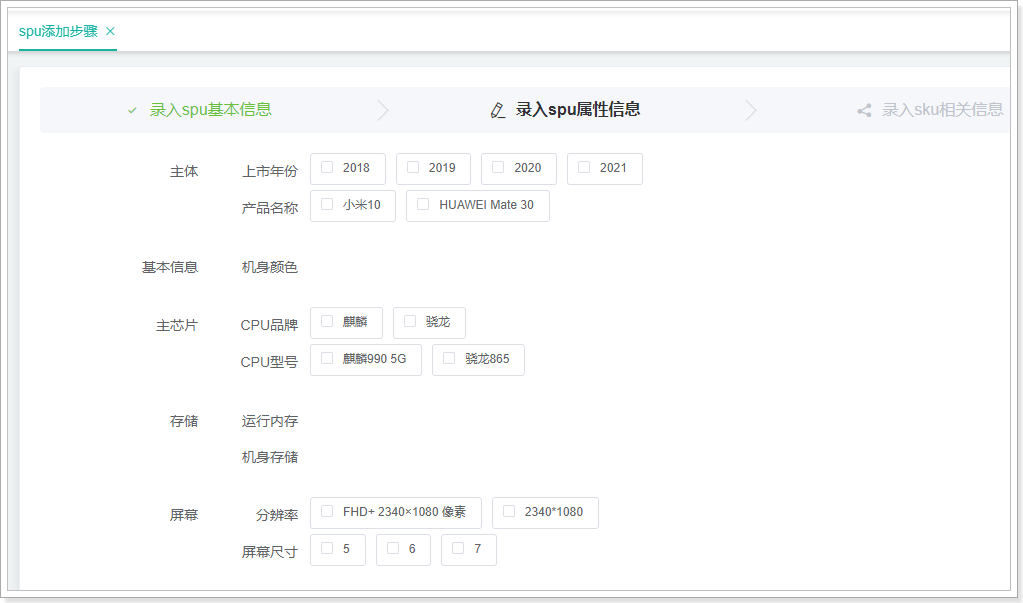
Task: Tick the 麒麟990 5G CPU model
Action: click(x=366, y=360)
